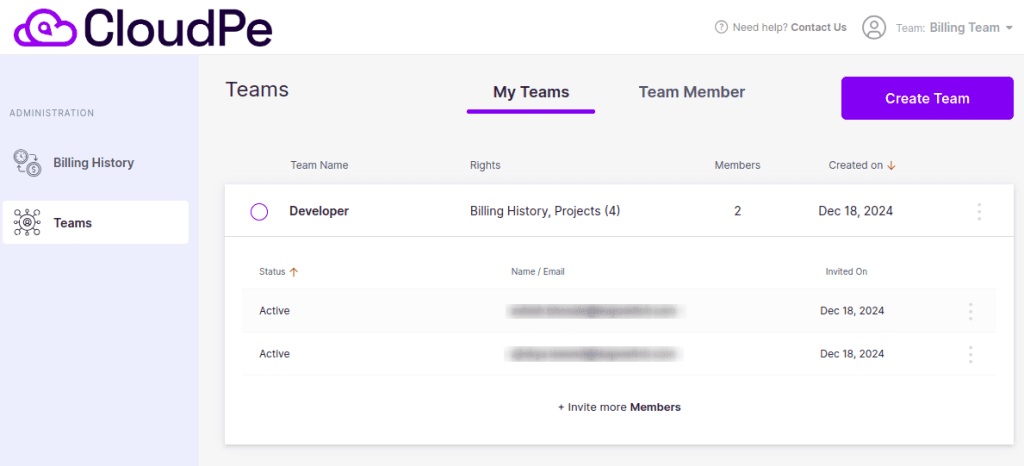Open three-dot menu for first active member
This screenshot has height=466, width=1024.
click(x=970, y=311)
